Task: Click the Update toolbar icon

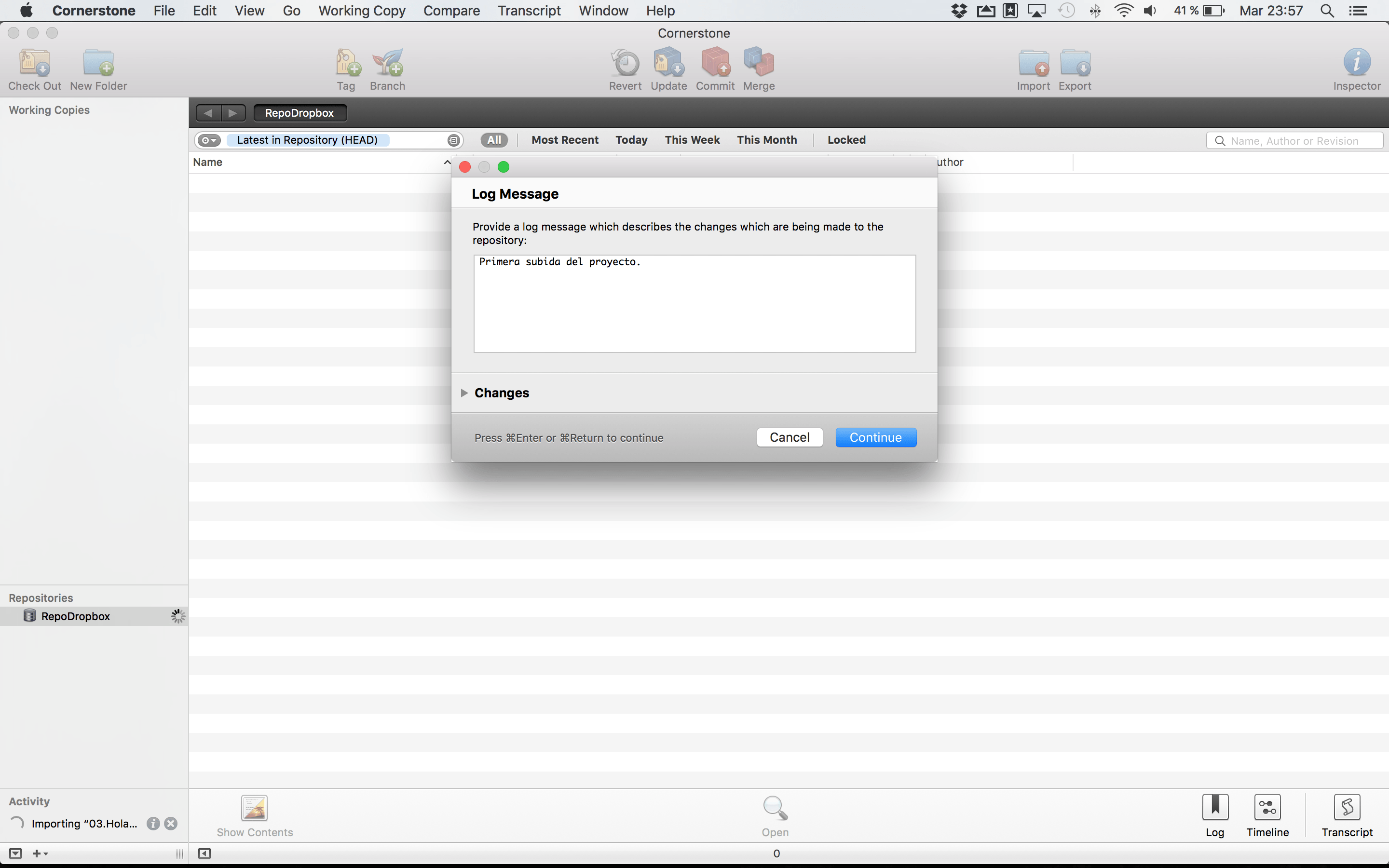Action: coord(668,63)
